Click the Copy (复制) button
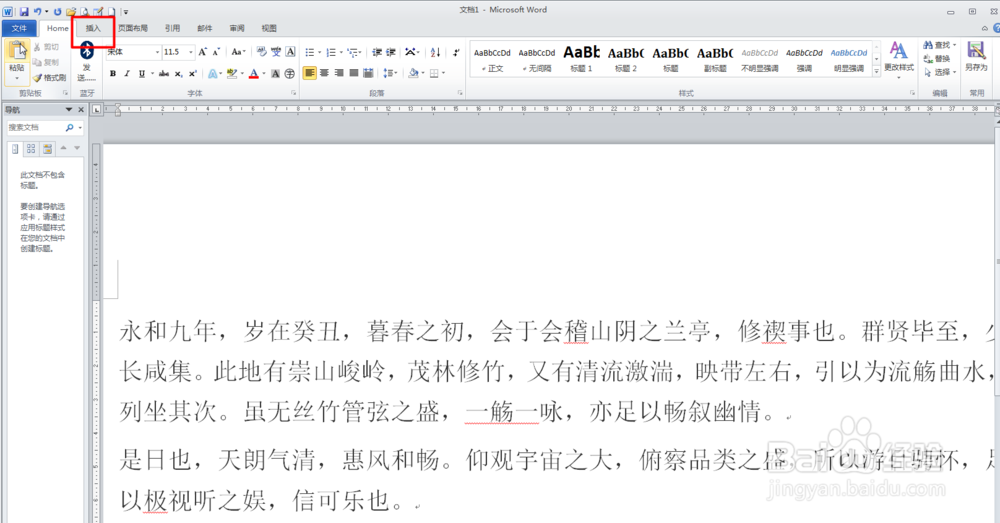The image size is (1000, 523). click(46, 63)
